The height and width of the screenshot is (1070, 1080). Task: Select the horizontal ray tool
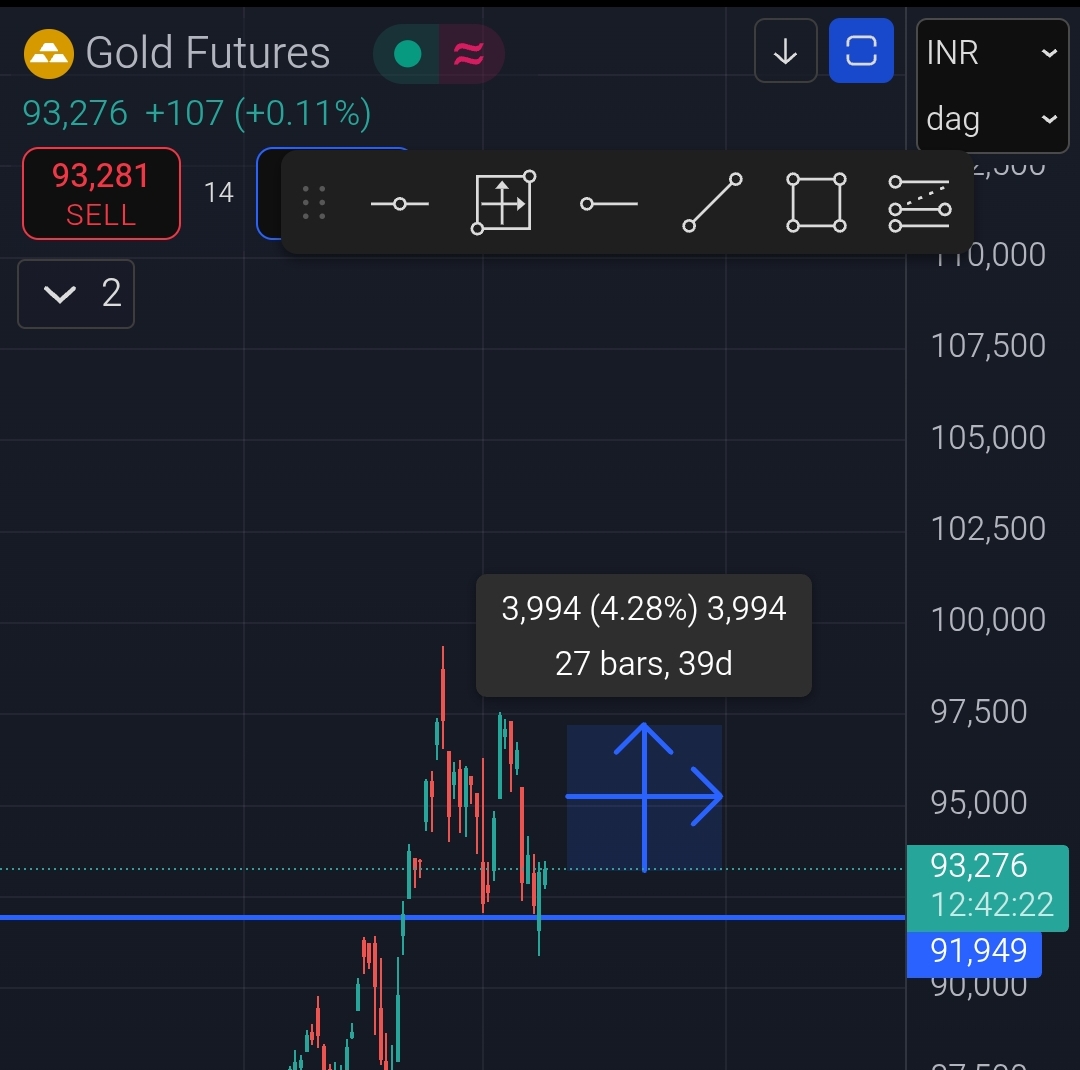pyautogui.click(x=609, y=204)
